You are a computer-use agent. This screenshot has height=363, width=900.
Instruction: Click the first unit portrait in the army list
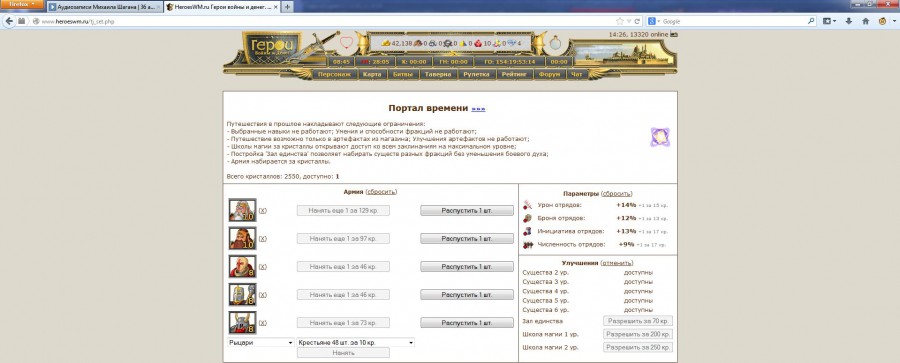coord(242,210)
